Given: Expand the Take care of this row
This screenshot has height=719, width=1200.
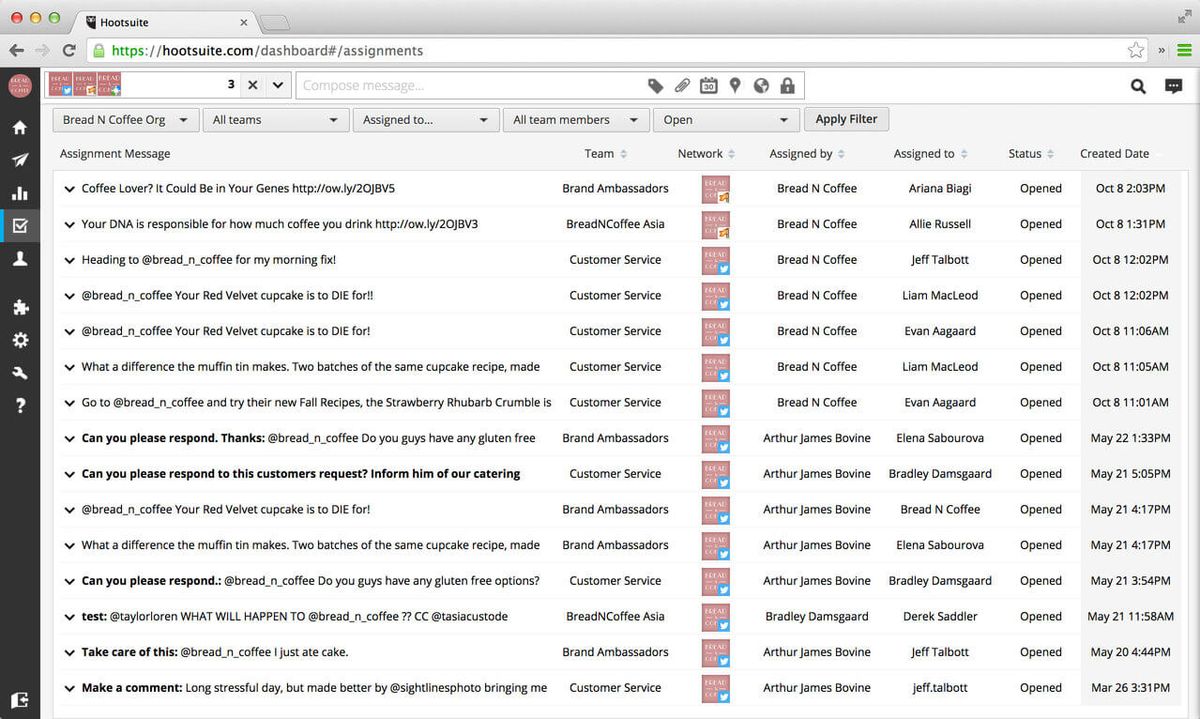Looking at the screenshot, I should 69,653.
